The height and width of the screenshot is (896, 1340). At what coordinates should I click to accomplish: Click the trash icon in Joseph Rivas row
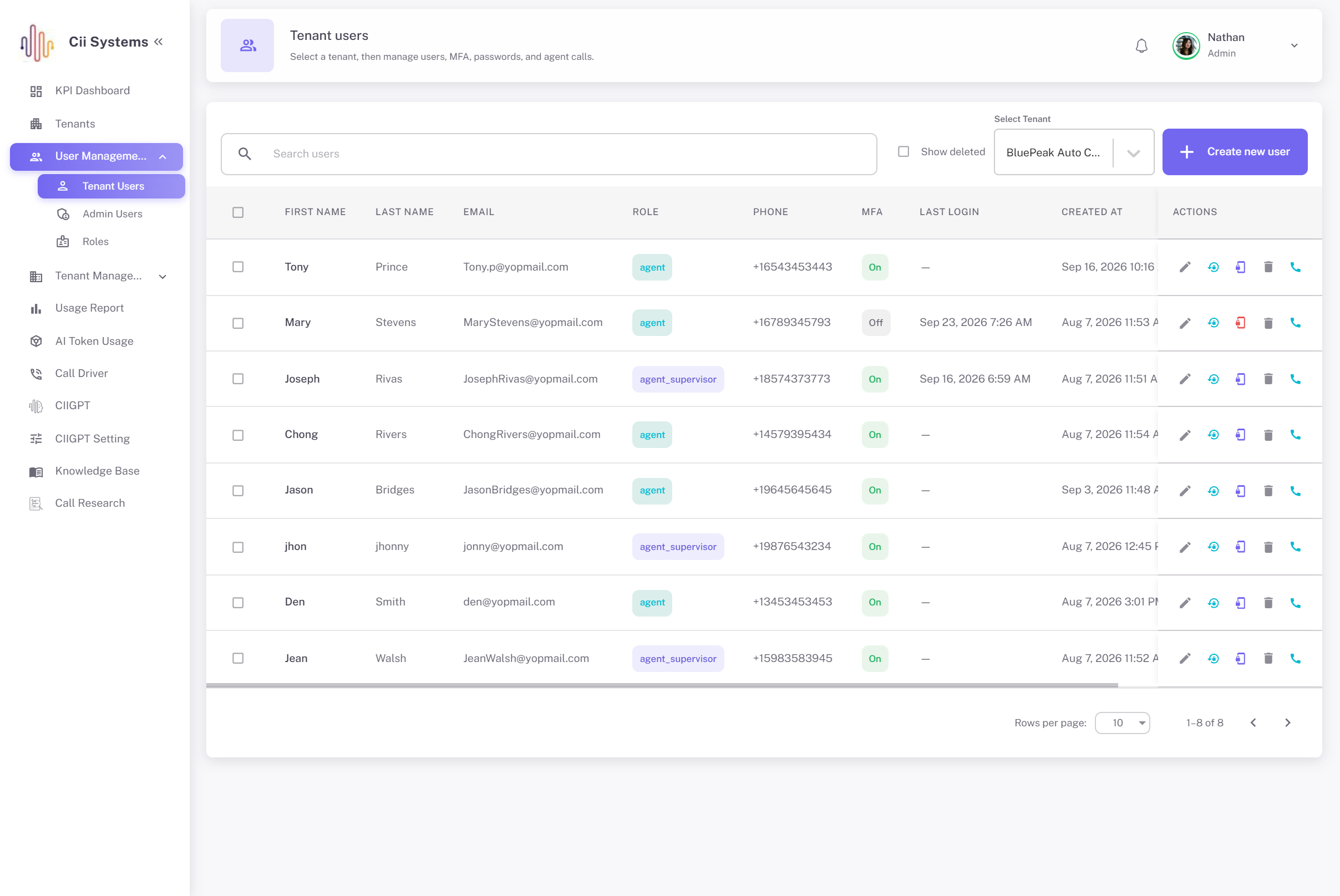1268,379
